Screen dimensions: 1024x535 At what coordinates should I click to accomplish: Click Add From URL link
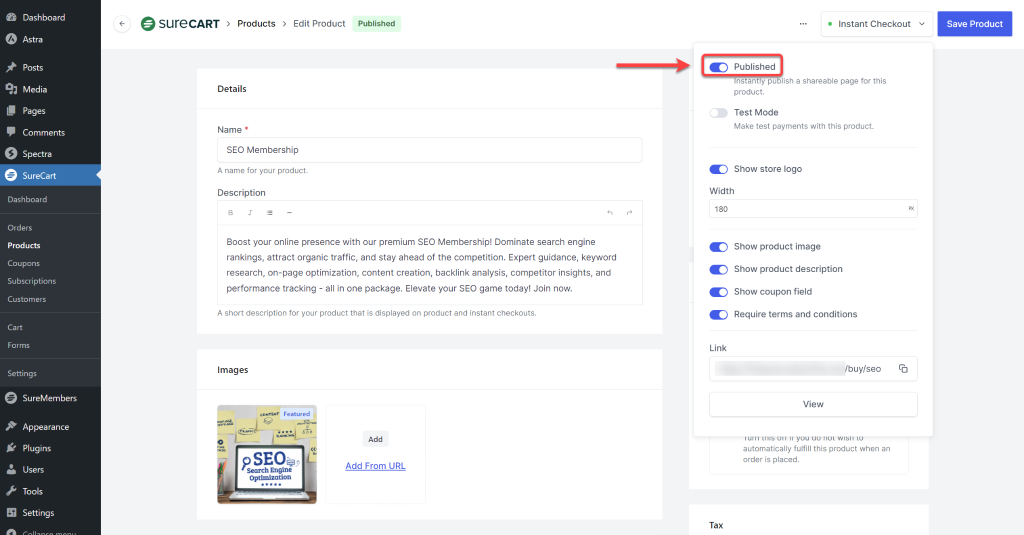(x=376, y=466)
